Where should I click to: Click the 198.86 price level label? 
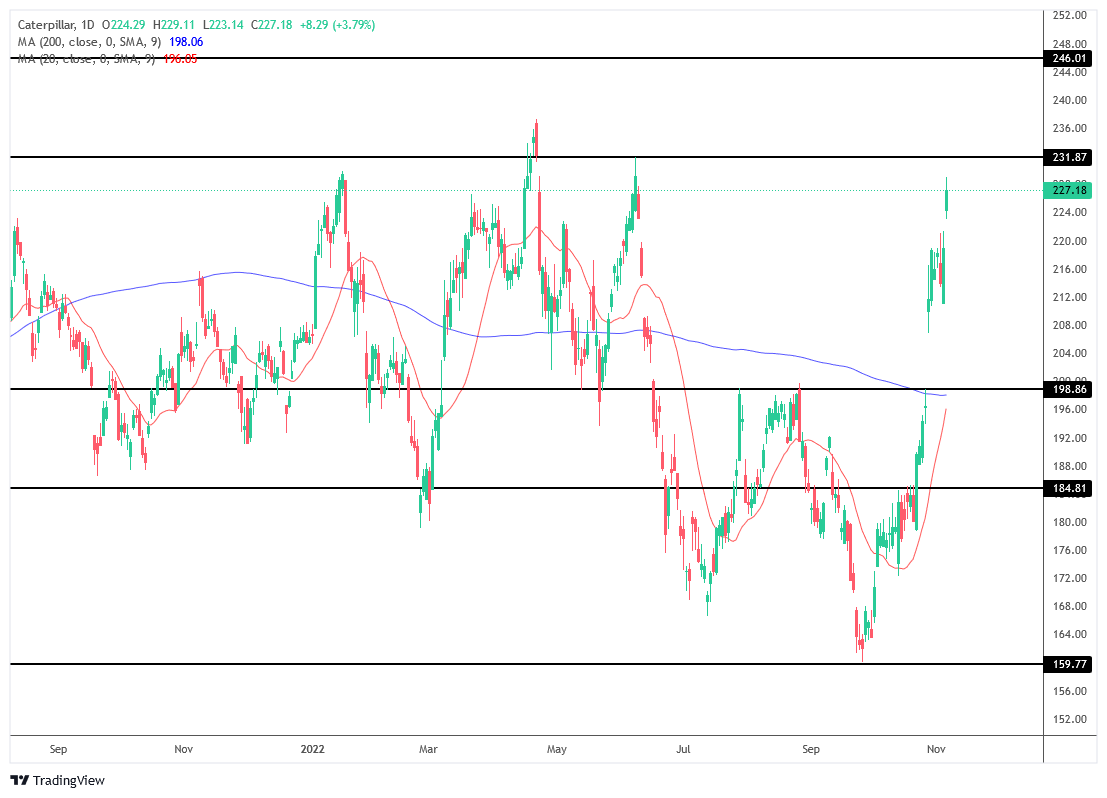tap(1068, 389)
